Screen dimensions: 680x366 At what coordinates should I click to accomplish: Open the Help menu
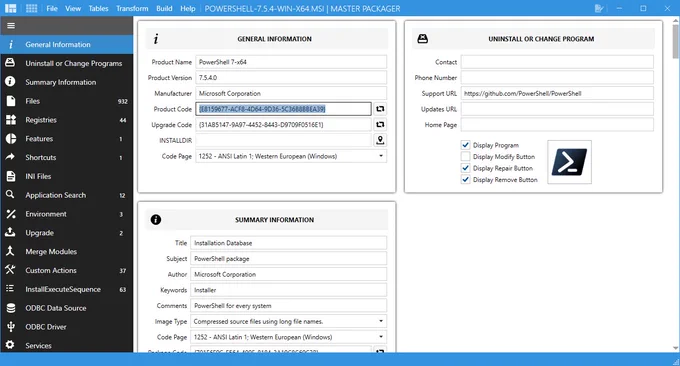(x=188, y=8)
